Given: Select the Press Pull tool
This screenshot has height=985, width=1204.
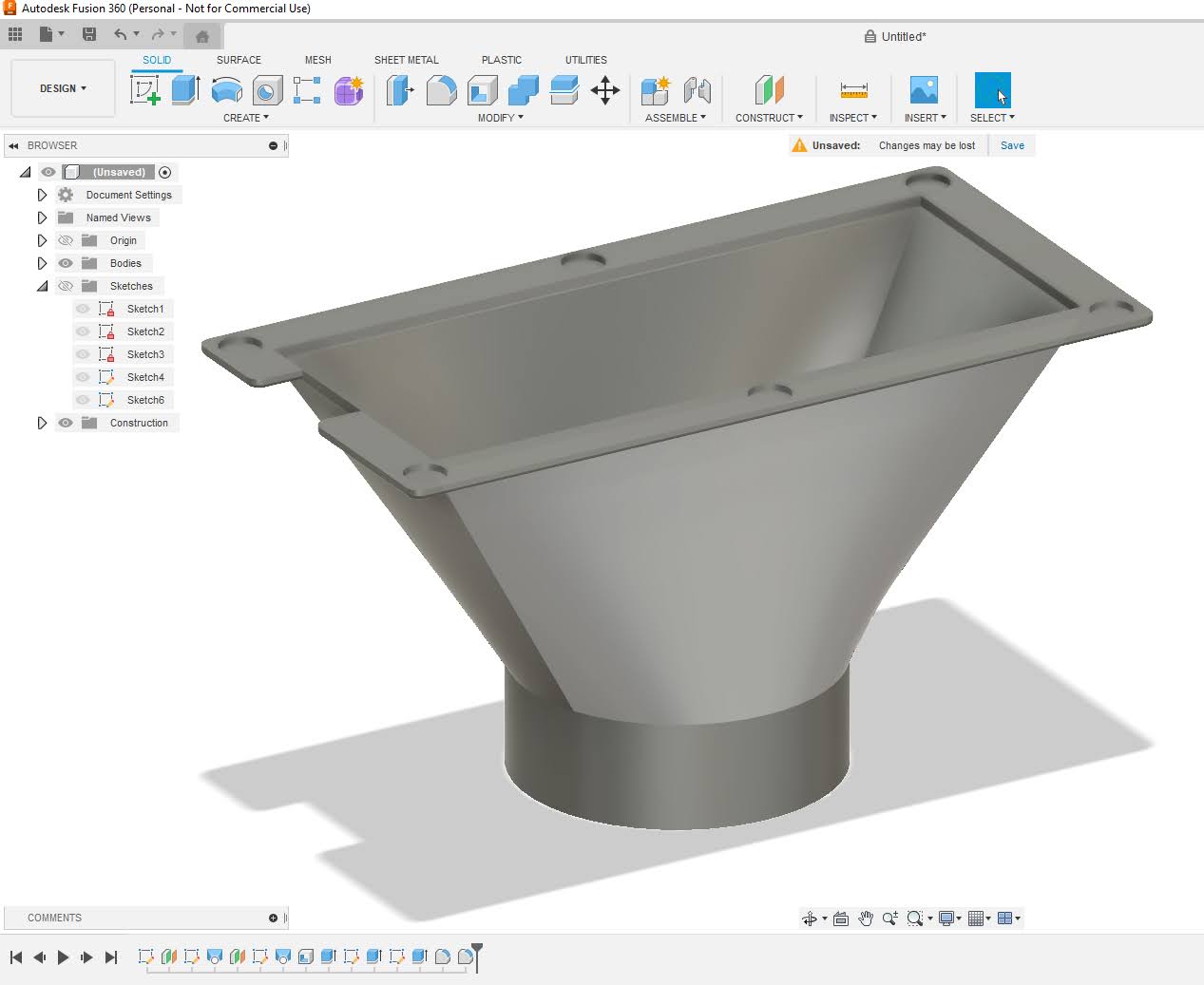Looking at the screenshot, I should pyautogui.click(x=400, y=90).
